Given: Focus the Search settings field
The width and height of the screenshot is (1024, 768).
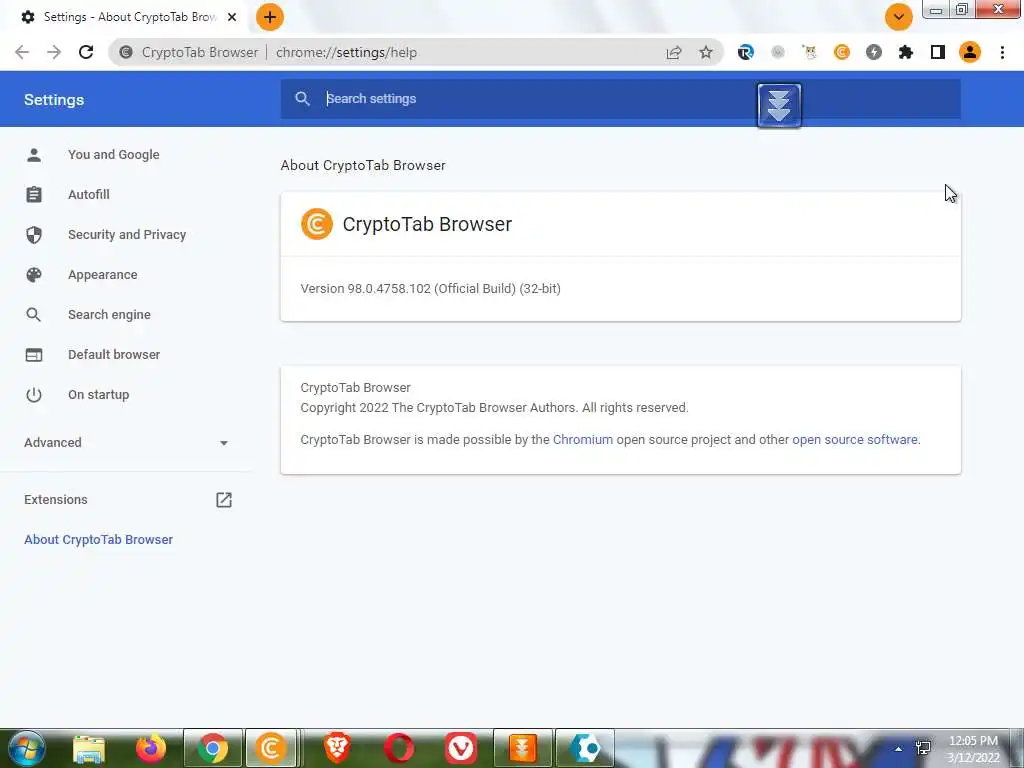Looking at the screenshot, I should [620, 99].
